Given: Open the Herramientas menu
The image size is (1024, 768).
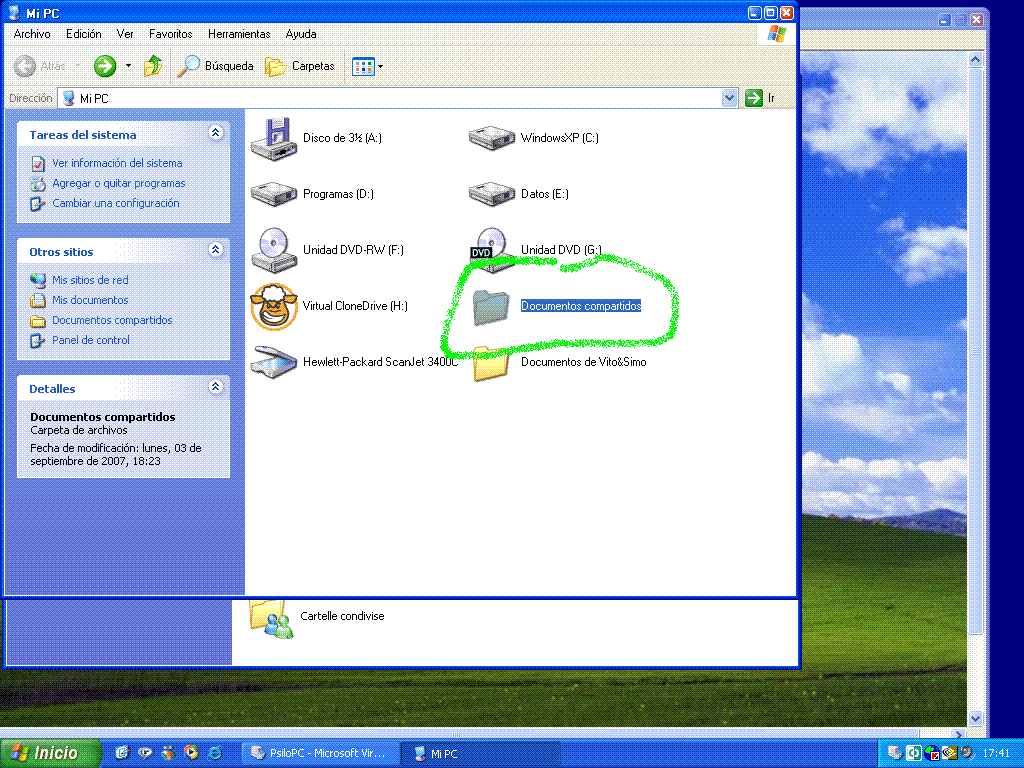Looking at the screenshot, I should click(239, 34).
